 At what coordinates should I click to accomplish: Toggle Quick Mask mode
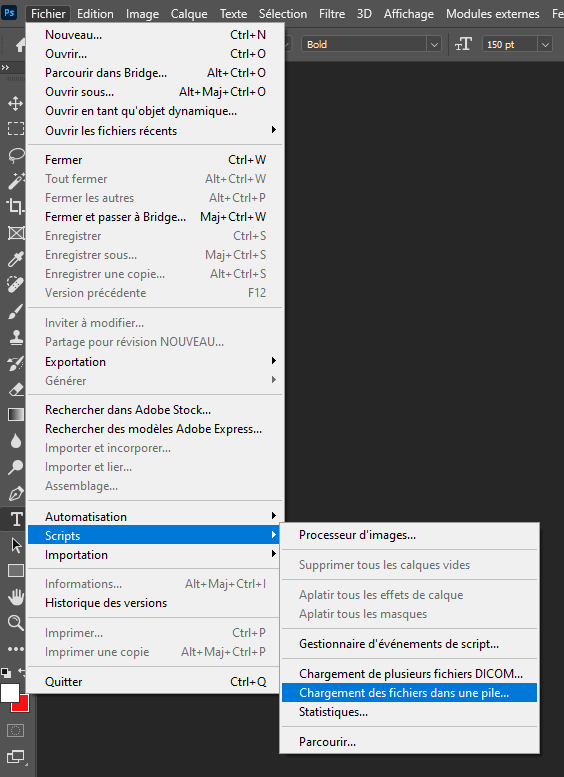(15, 730)
